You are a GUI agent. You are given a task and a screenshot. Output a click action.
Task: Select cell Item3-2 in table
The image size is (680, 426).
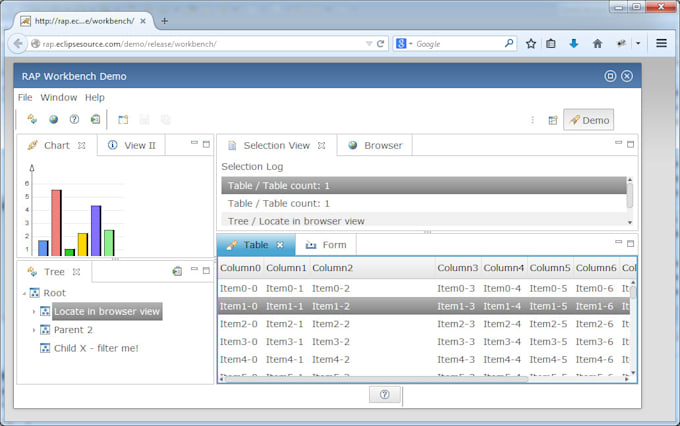coord(331,342)
